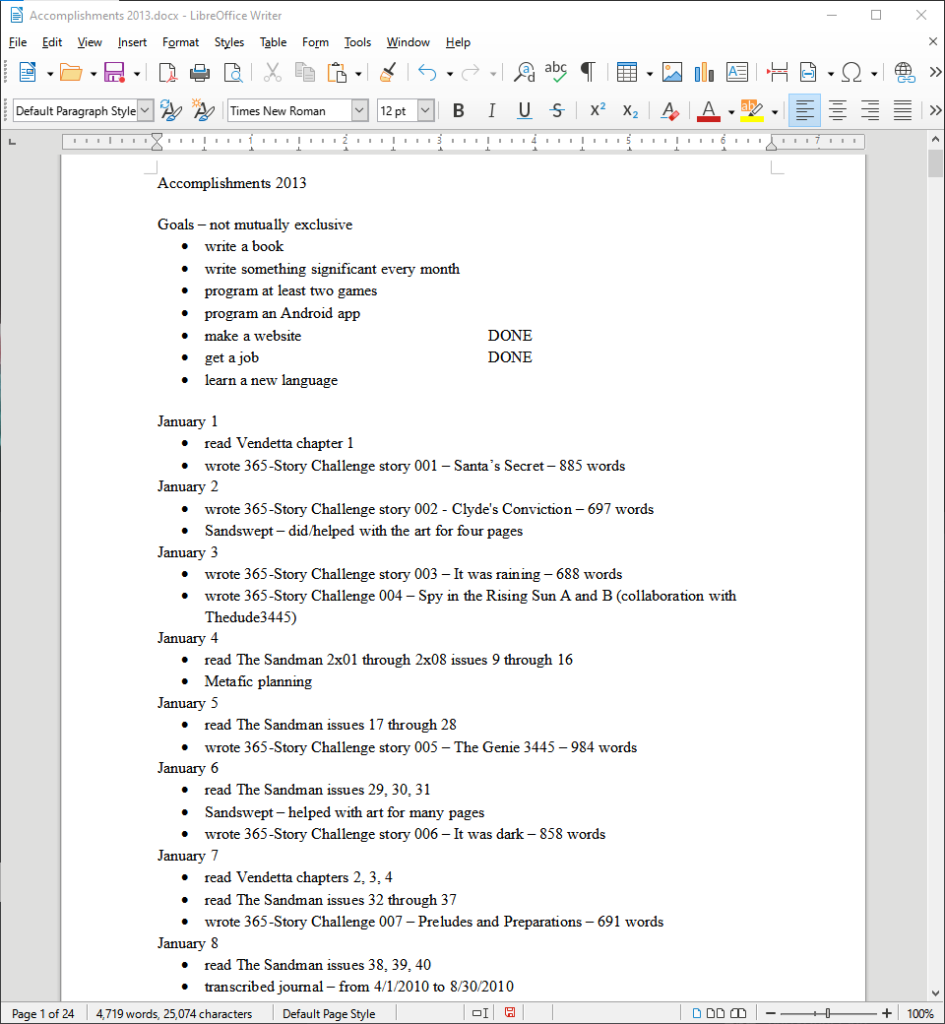Click the document-modified save indicator in status bar
The image size is (945, 1024).
[510, 1012]
